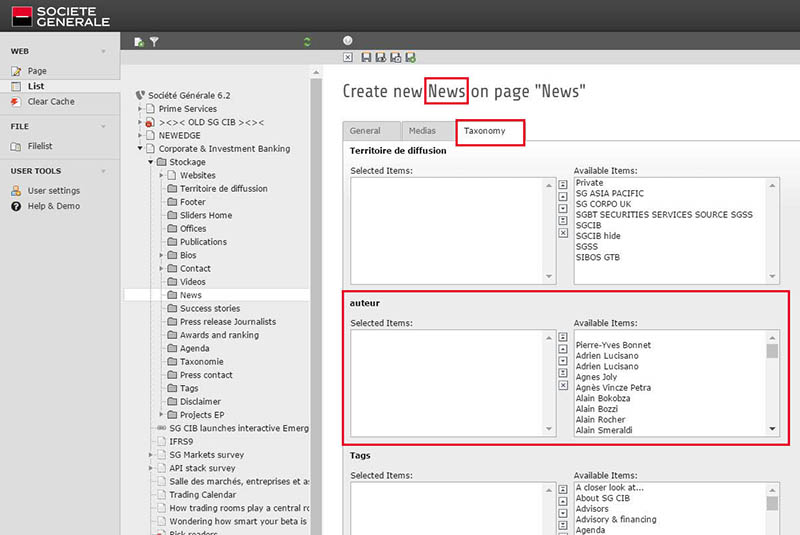Select the Trading Calendar page
The width and height of the screenshot is (800, 535).
(203, 495)
